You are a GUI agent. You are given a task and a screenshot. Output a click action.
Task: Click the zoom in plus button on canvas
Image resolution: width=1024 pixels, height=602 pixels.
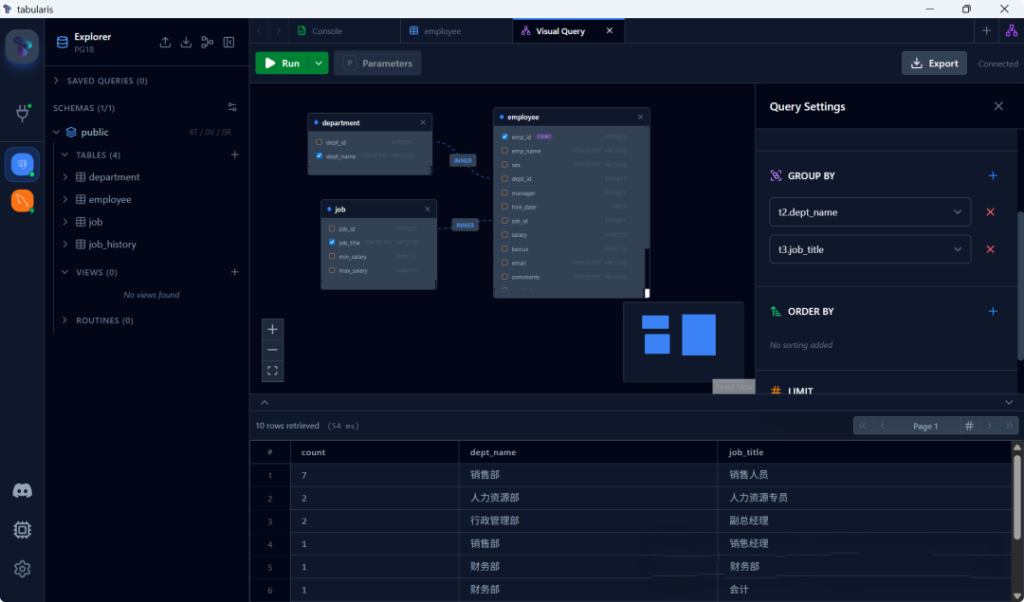tap(273, 329)
